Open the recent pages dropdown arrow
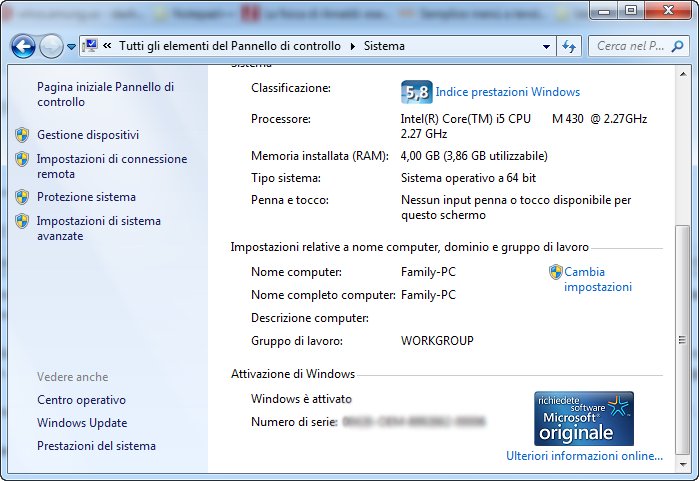Screen dimensions: 699x481 [x=71, y=46]
